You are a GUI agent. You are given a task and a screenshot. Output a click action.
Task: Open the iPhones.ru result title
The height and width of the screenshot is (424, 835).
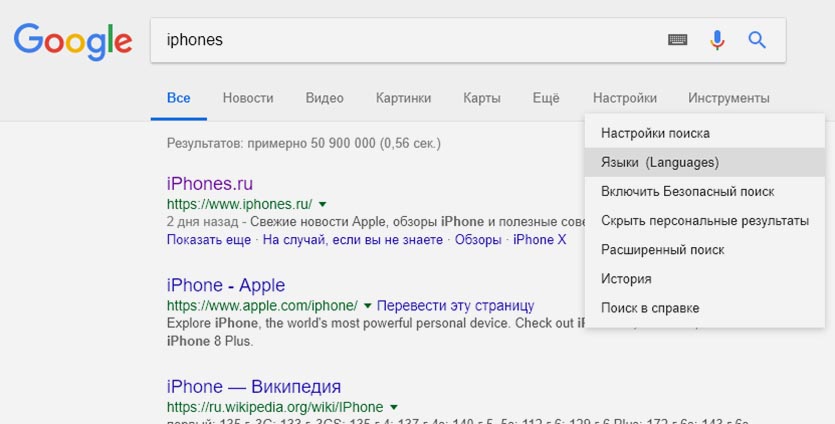pos(210,183)
